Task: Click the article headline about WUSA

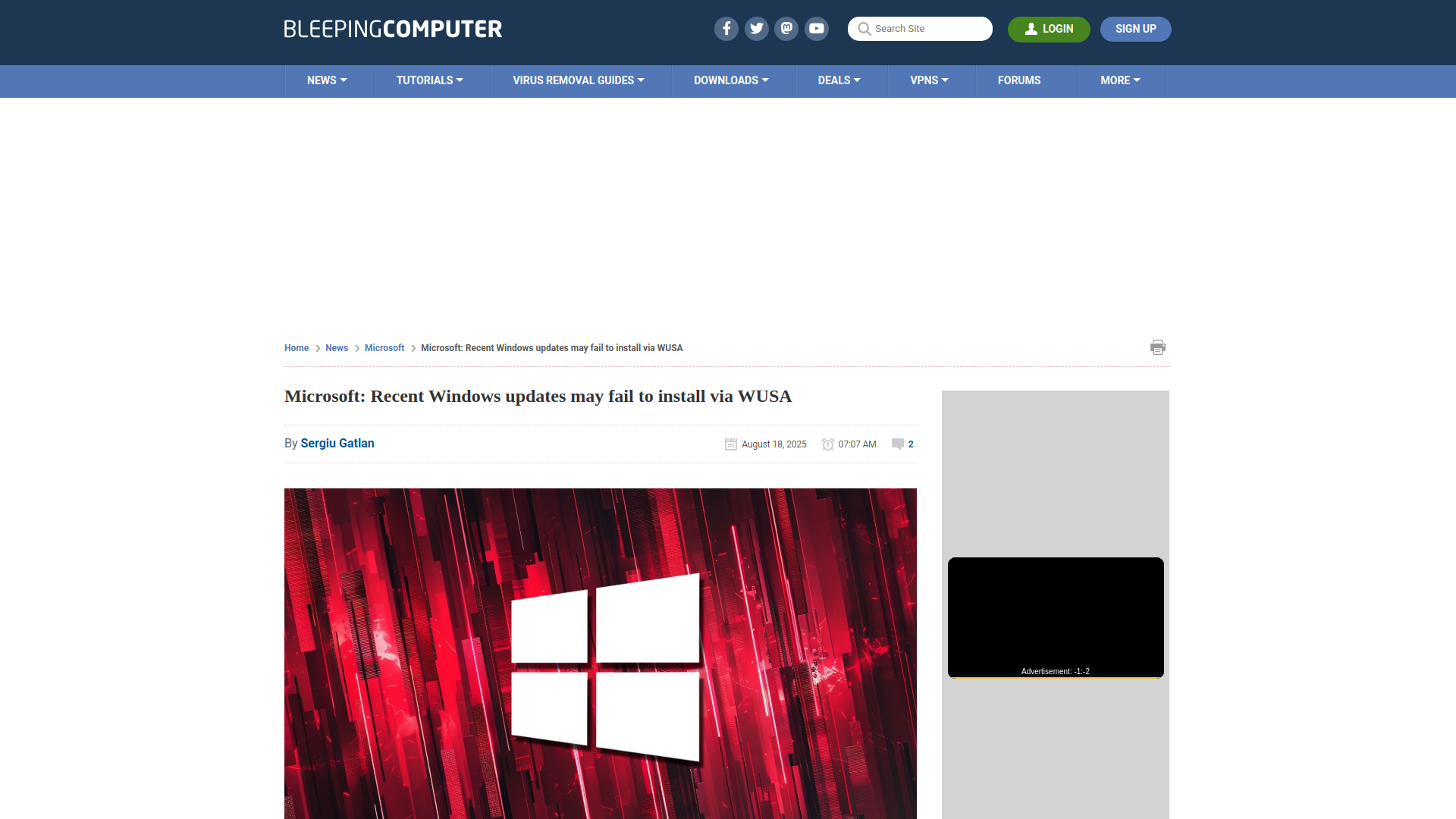Action: [538, 397]
